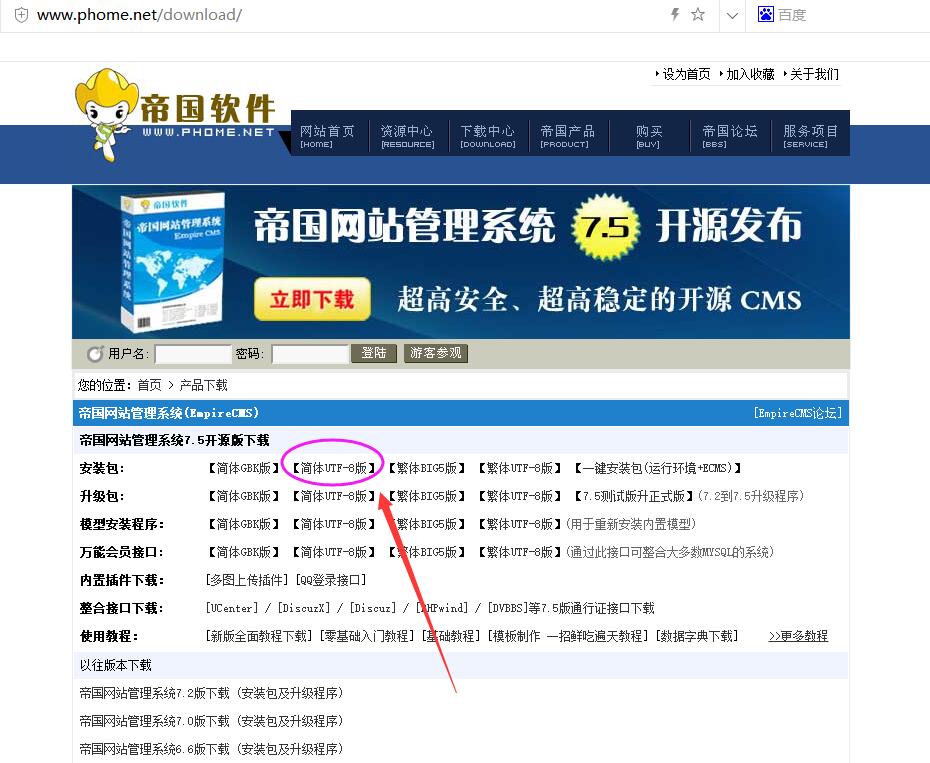
Task: Focus the 密码 input field
Action: pyautogui.click(x=310, y=354)
